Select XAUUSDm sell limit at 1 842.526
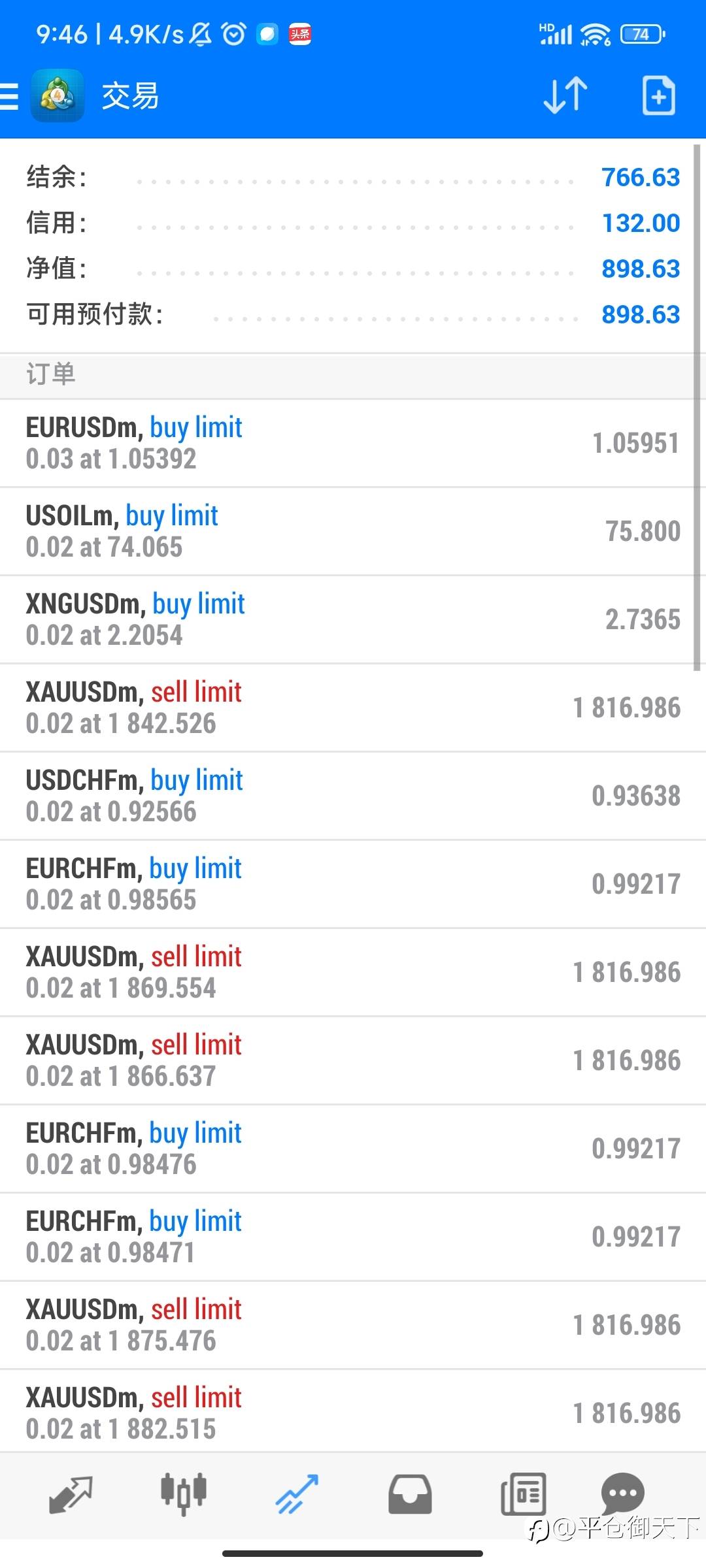 click(353, 708)
